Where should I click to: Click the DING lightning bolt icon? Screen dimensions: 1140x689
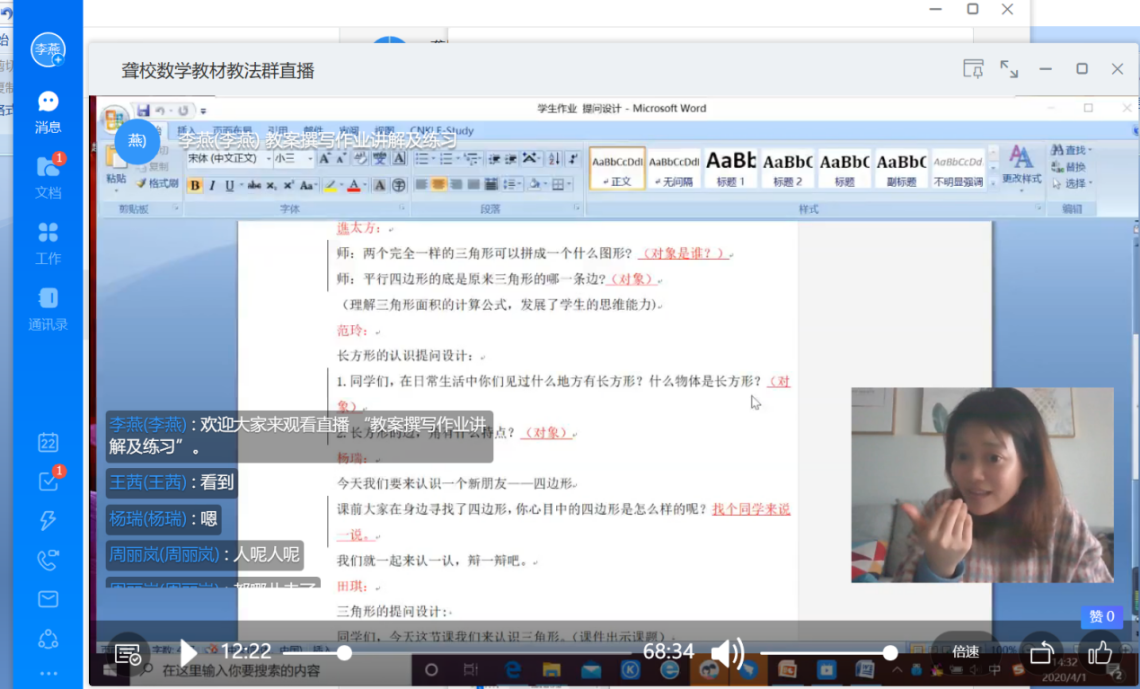pos(47,520)
